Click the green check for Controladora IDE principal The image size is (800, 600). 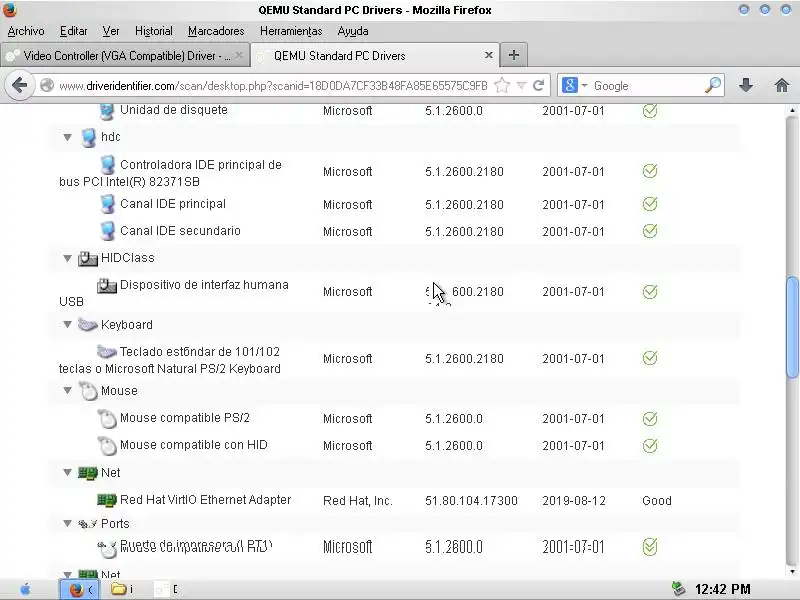[x=649, y=171]
